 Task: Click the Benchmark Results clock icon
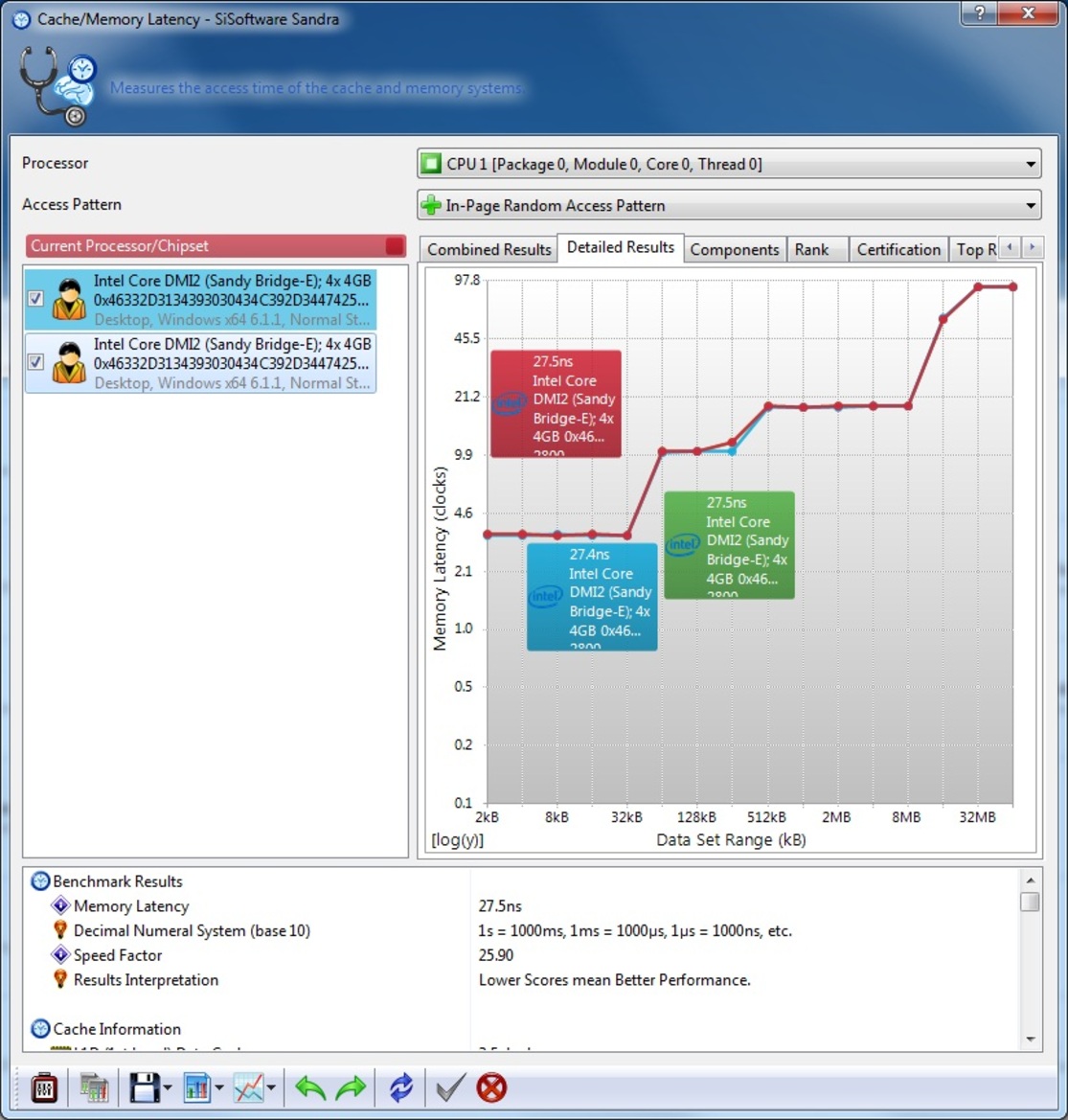tap(40, 880)
